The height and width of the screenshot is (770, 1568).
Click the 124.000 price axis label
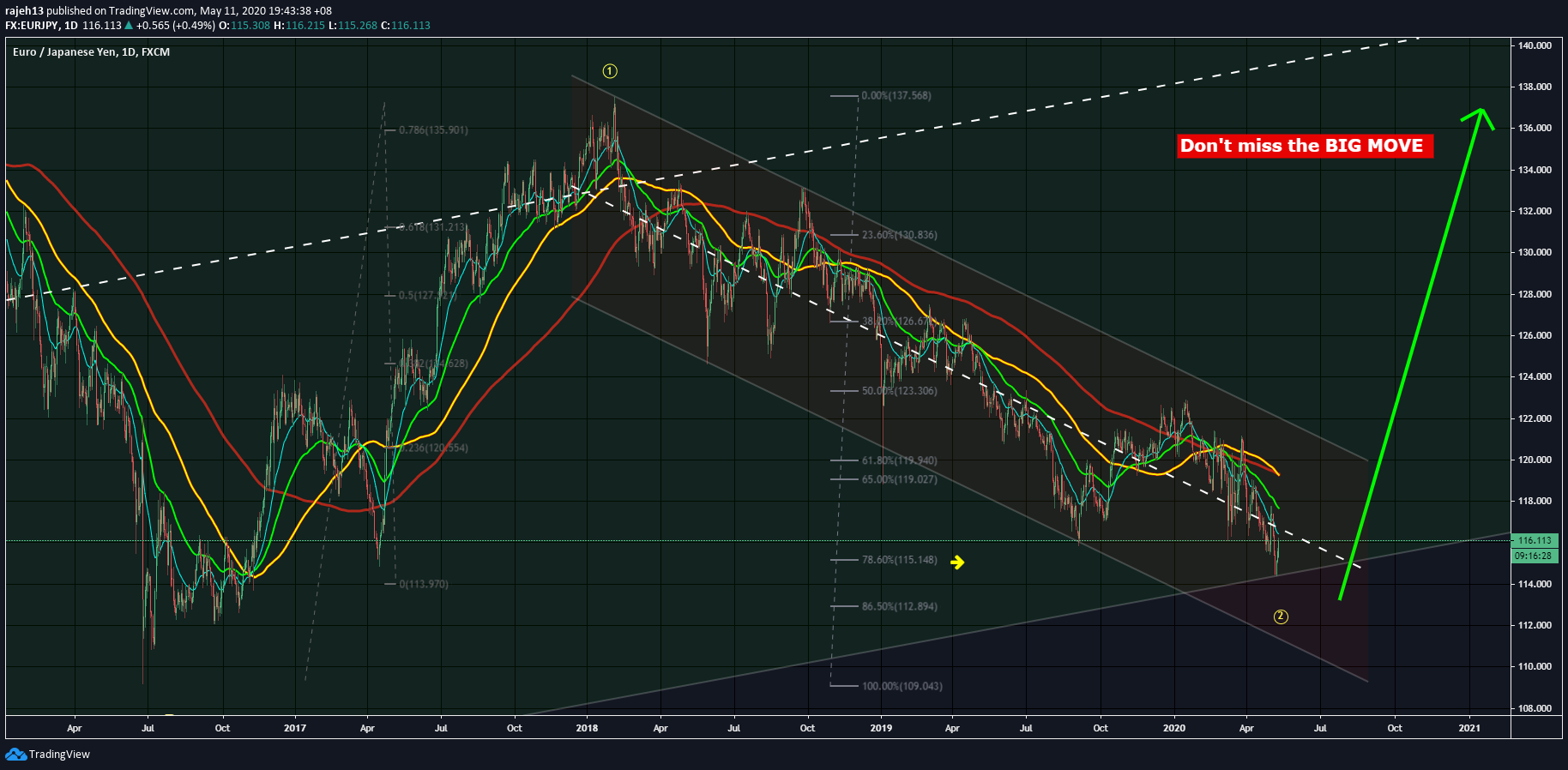(x=1535, y=376)
